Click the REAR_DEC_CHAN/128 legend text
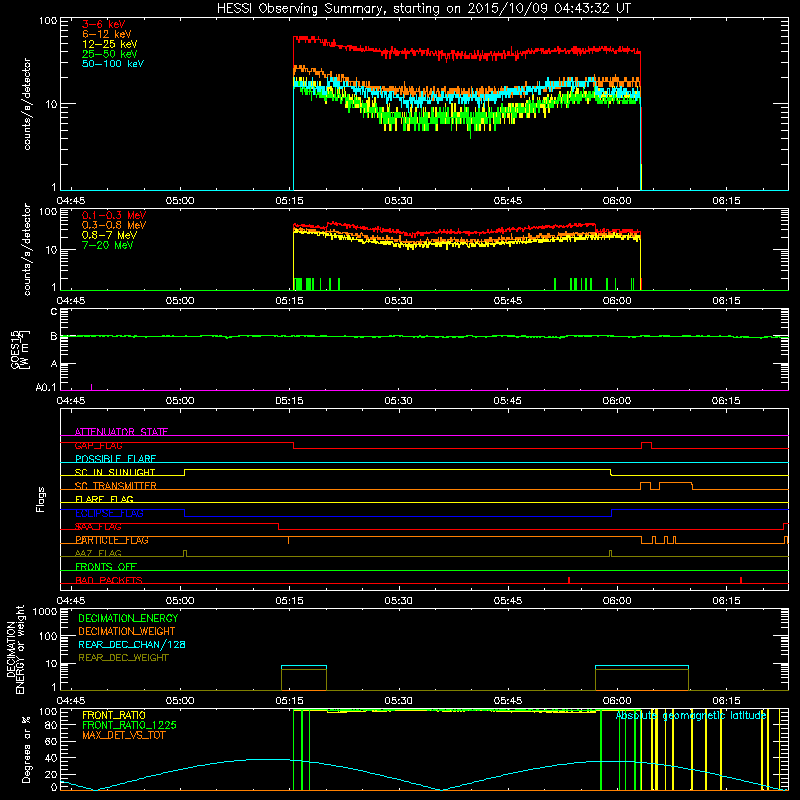 pyautogui.click(x=132, y=644)
